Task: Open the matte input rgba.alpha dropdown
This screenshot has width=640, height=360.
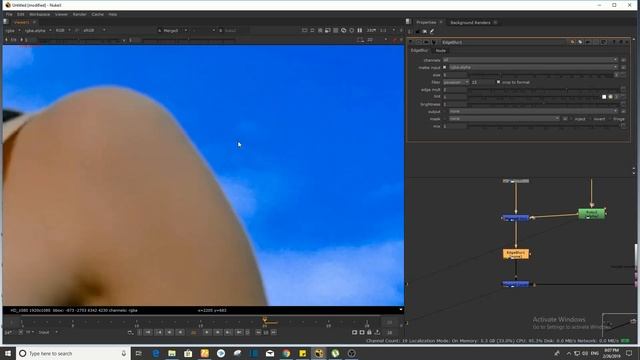Action: pos(533,67)
